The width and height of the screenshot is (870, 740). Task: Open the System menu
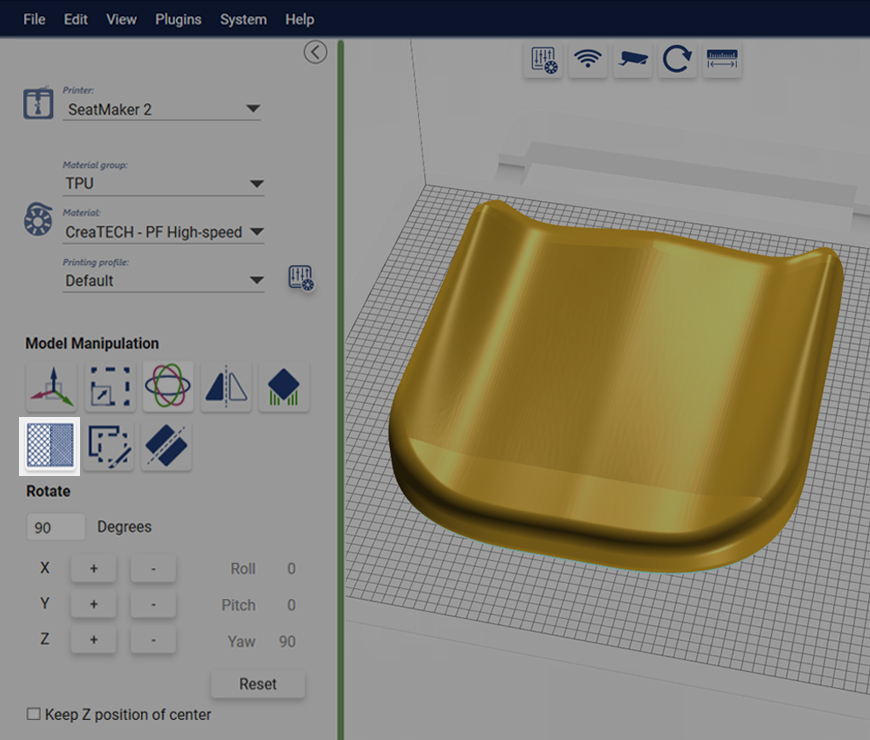click(x=243, y=19)
